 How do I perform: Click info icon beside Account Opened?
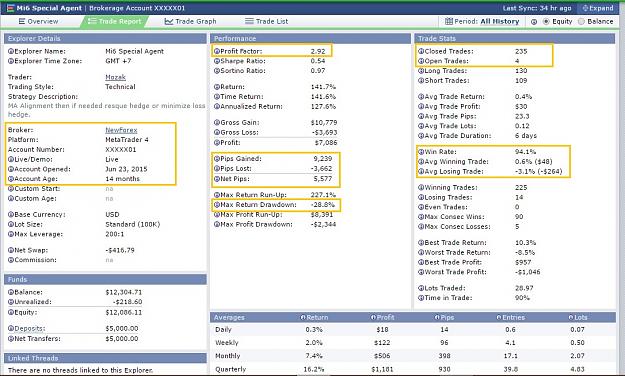click(x=11, y=169)
